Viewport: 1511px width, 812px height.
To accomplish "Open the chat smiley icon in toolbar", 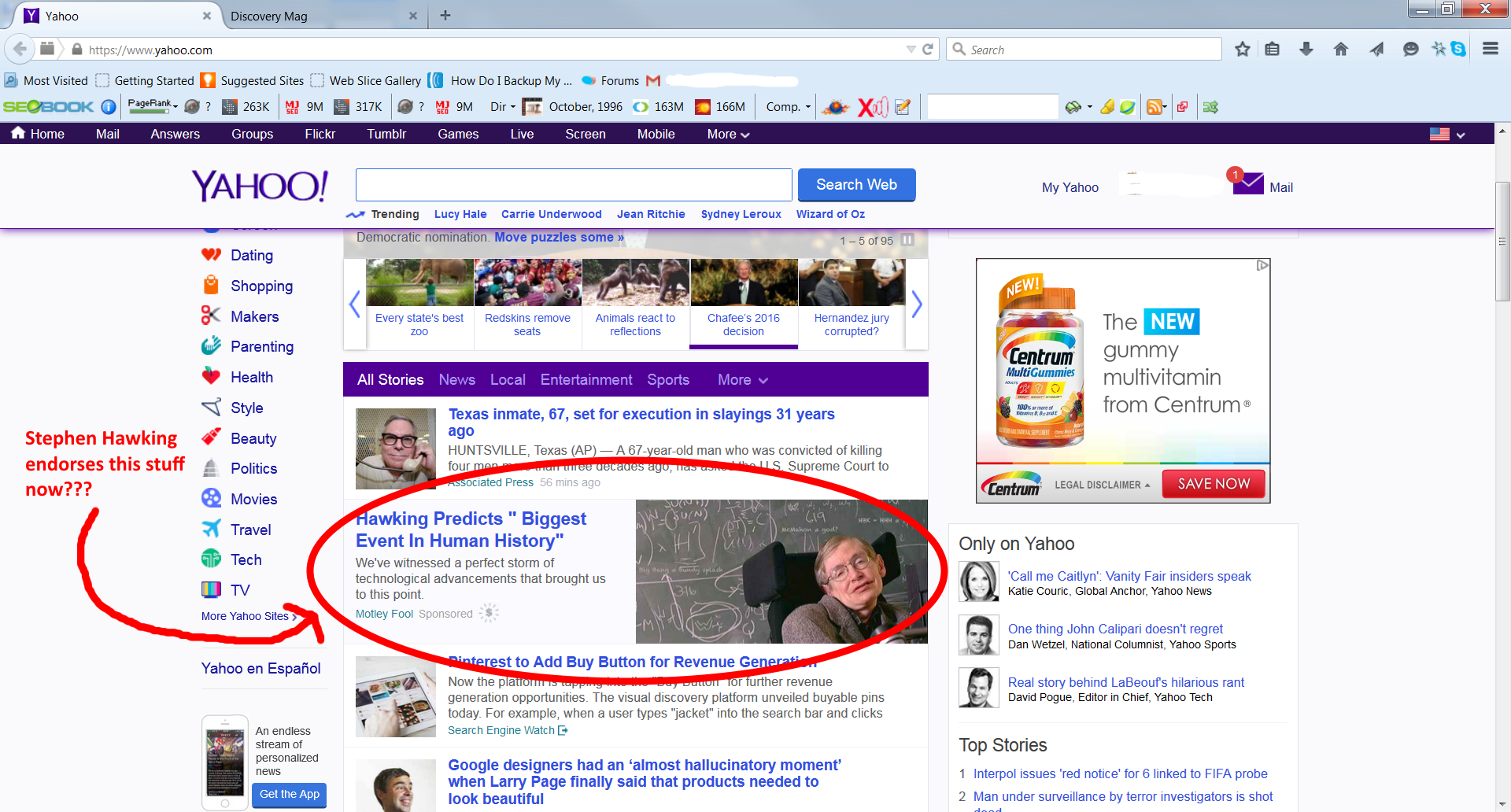I will [1410, 49].
